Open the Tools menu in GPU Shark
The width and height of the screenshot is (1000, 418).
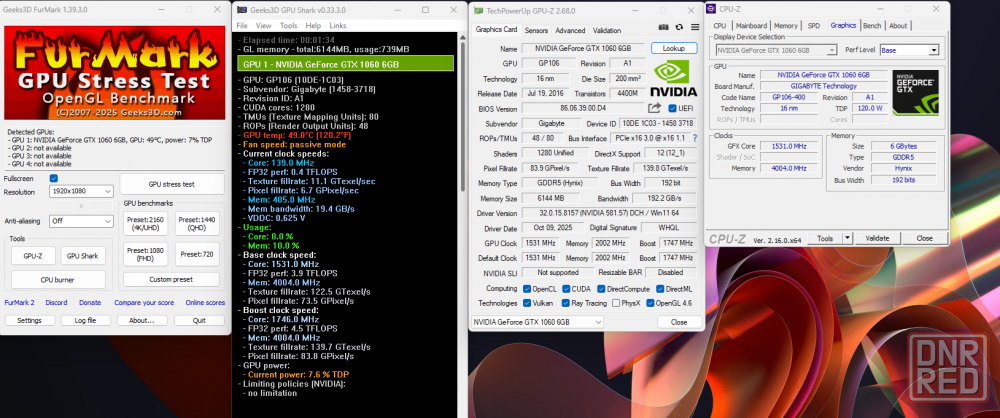(288, 25)
